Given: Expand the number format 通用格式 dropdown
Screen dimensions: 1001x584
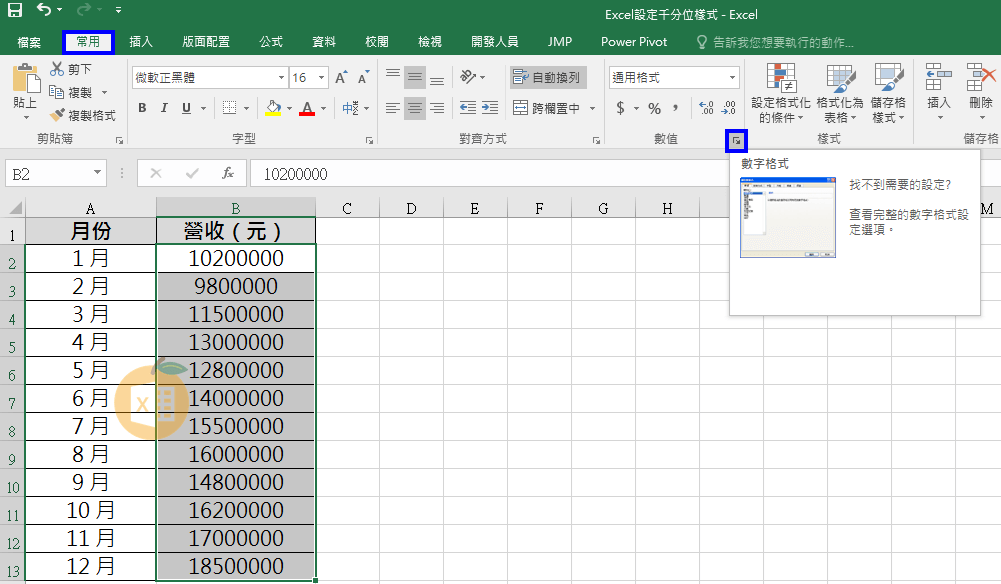Looking at the screenshot, I should 733,78.
